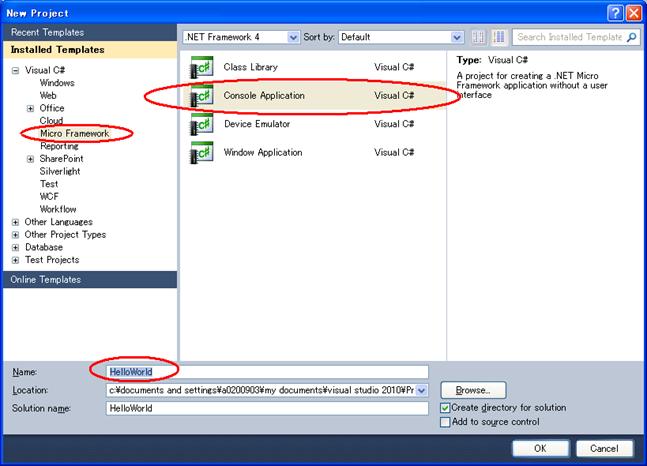Screen dimensions: 647x466
Task: Expand the Database tree node
Action: click(15, 248)
